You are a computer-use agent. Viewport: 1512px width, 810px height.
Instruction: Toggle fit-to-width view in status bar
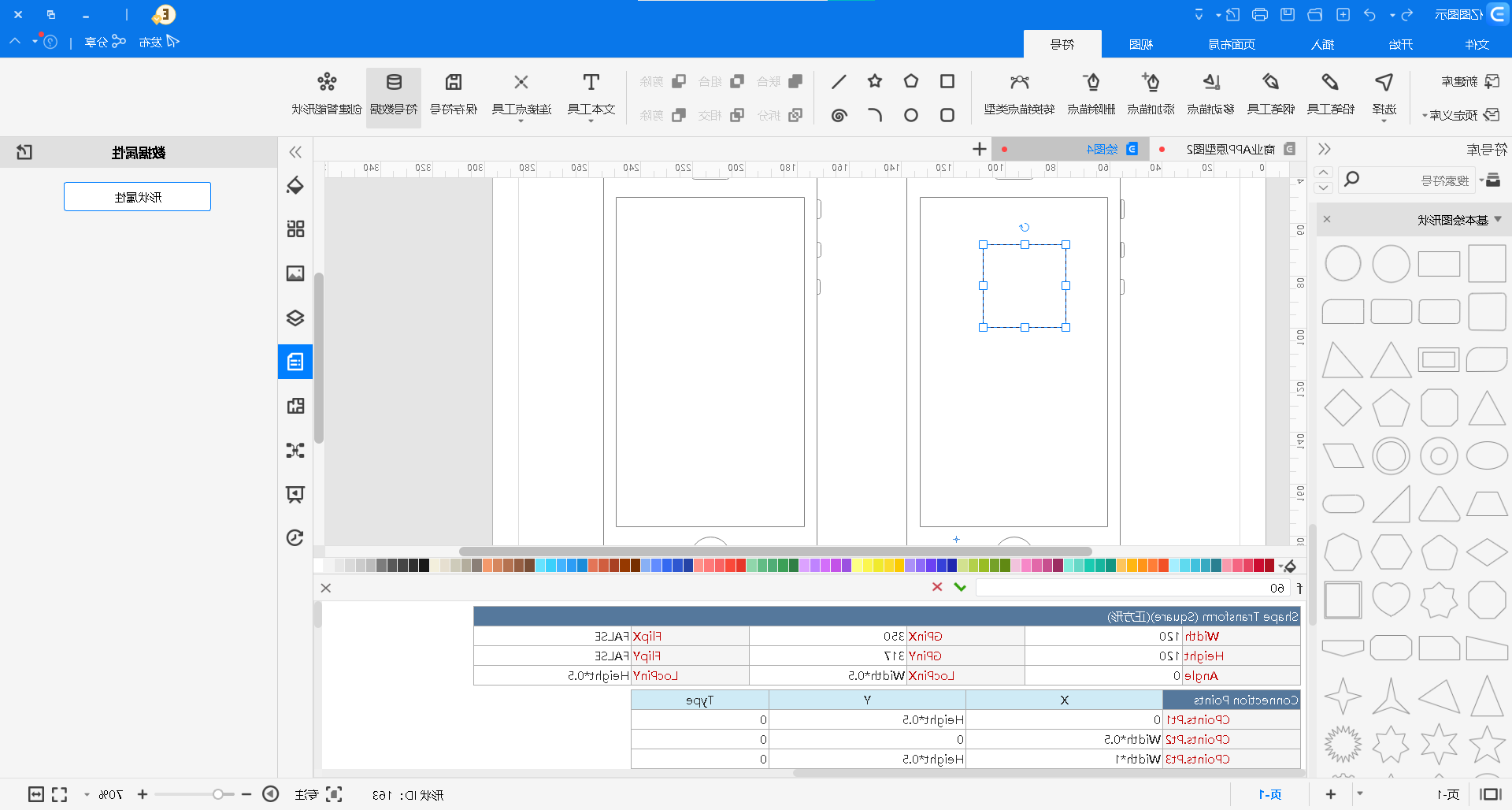coord(35,794)
